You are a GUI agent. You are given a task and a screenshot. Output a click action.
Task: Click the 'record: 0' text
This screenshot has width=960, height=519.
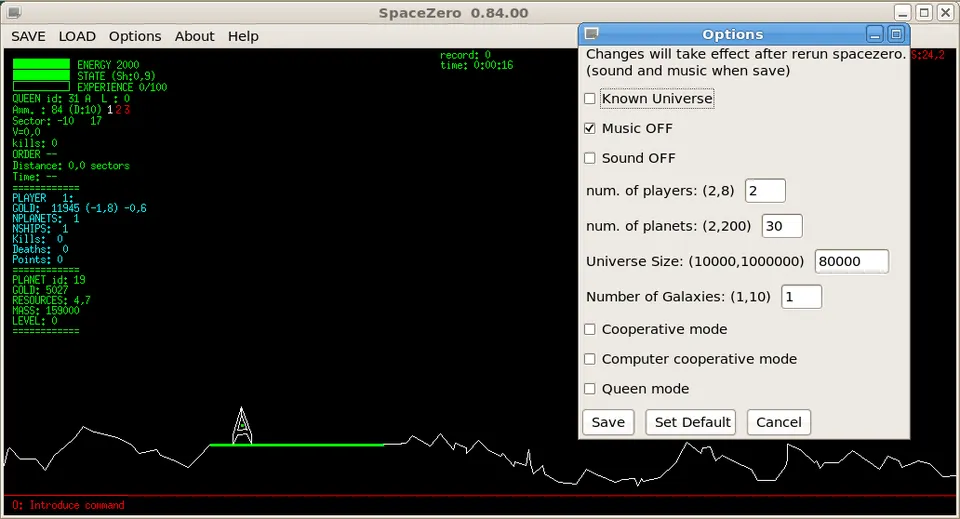point(465,54)
